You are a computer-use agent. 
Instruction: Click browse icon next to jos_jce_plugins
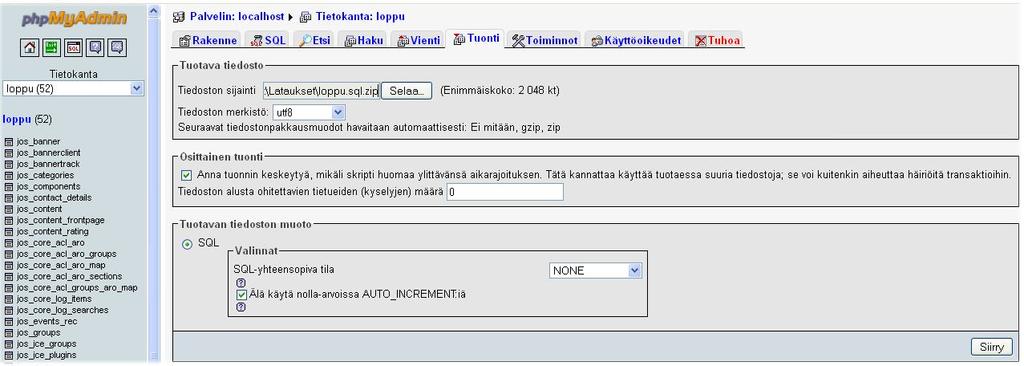(x=8, y=355)
